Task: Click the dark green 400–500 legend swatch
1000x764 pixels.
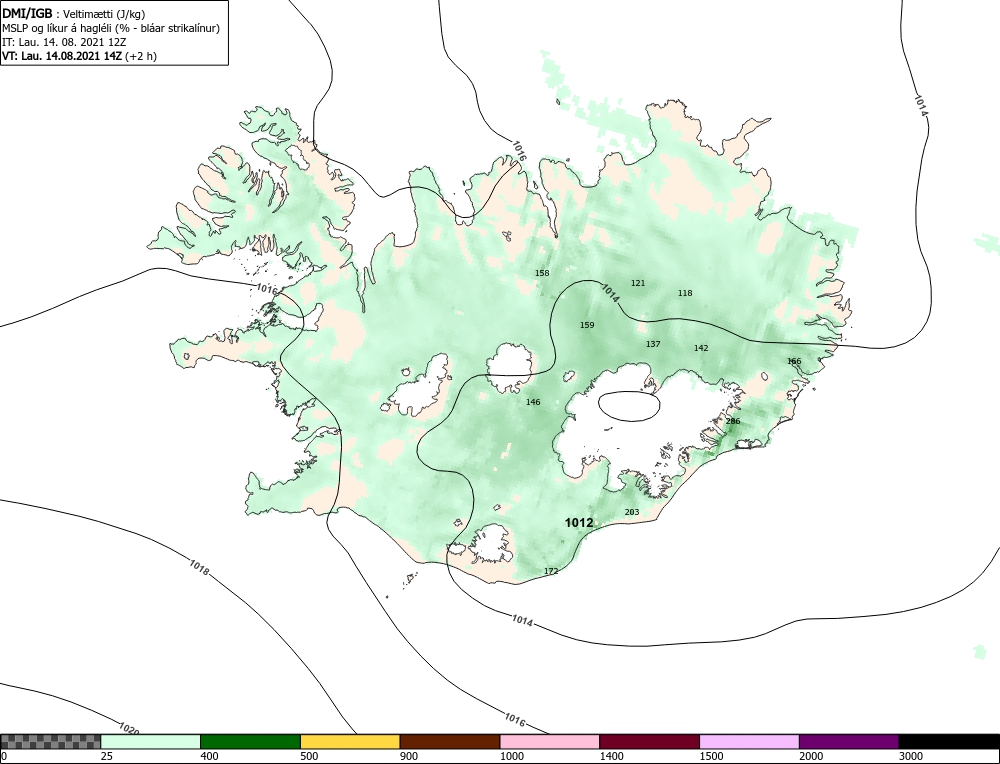Action: (x=250, y=741)
